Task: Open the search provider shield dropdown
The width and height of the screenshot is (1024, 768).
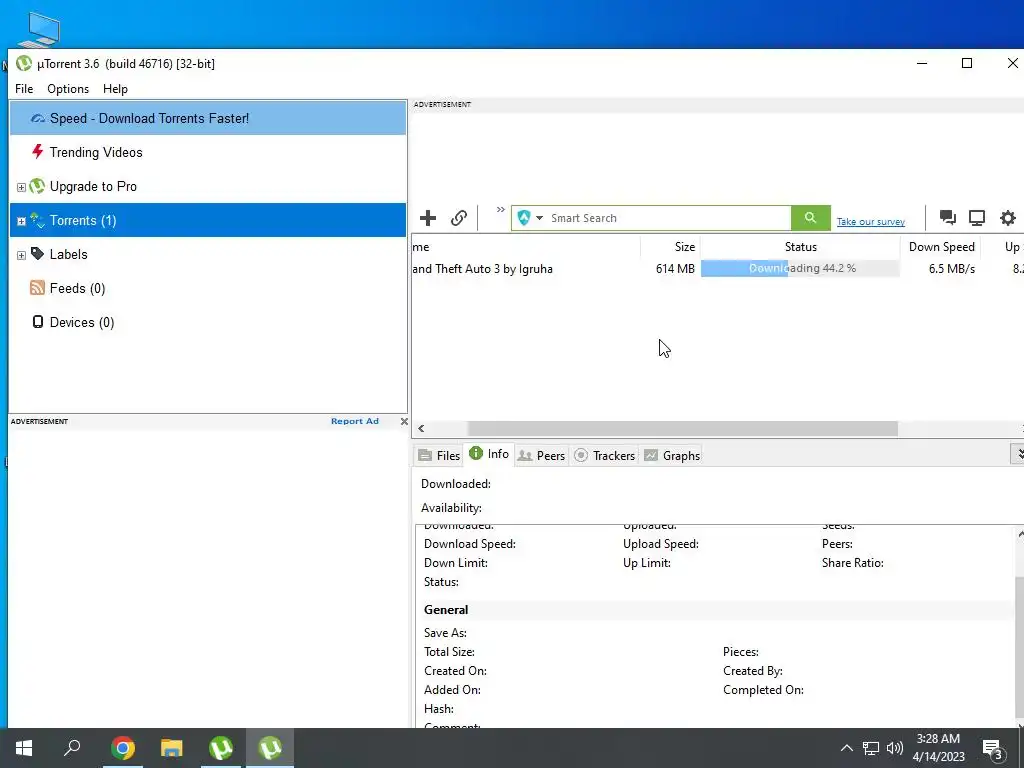Action: point(530,218)
